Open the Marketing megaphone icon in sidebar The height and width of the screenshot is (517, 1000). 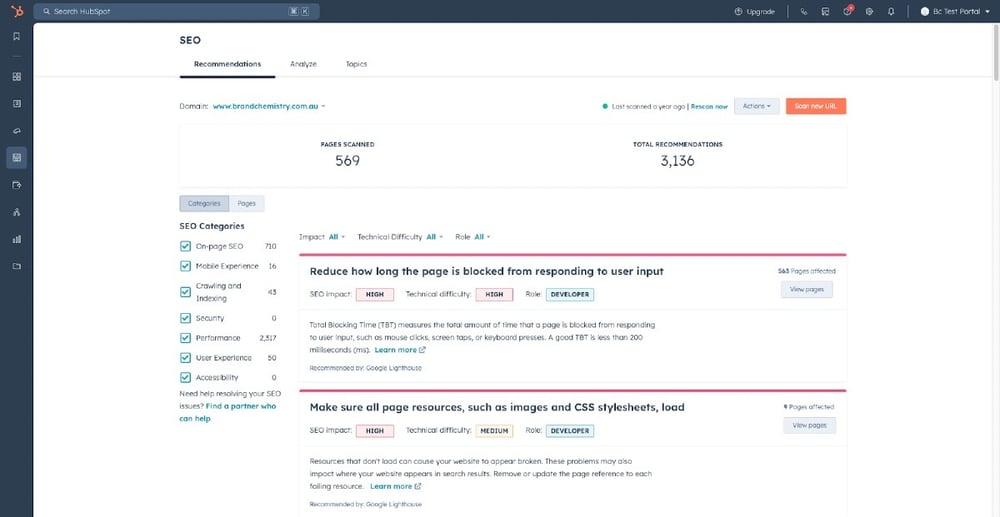pos(17,130)
